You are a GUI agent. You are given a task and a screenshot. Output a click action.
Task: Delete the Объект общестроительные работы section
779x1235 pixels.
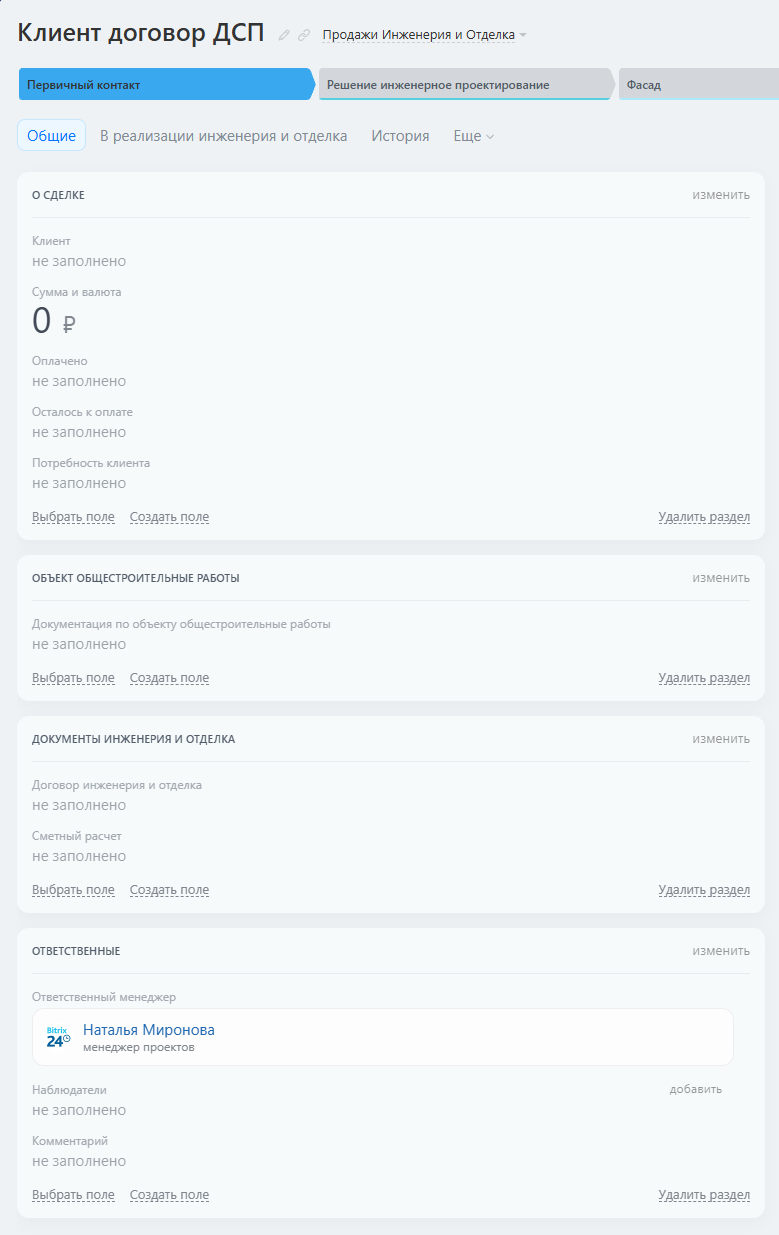click(x=704, y=678)
